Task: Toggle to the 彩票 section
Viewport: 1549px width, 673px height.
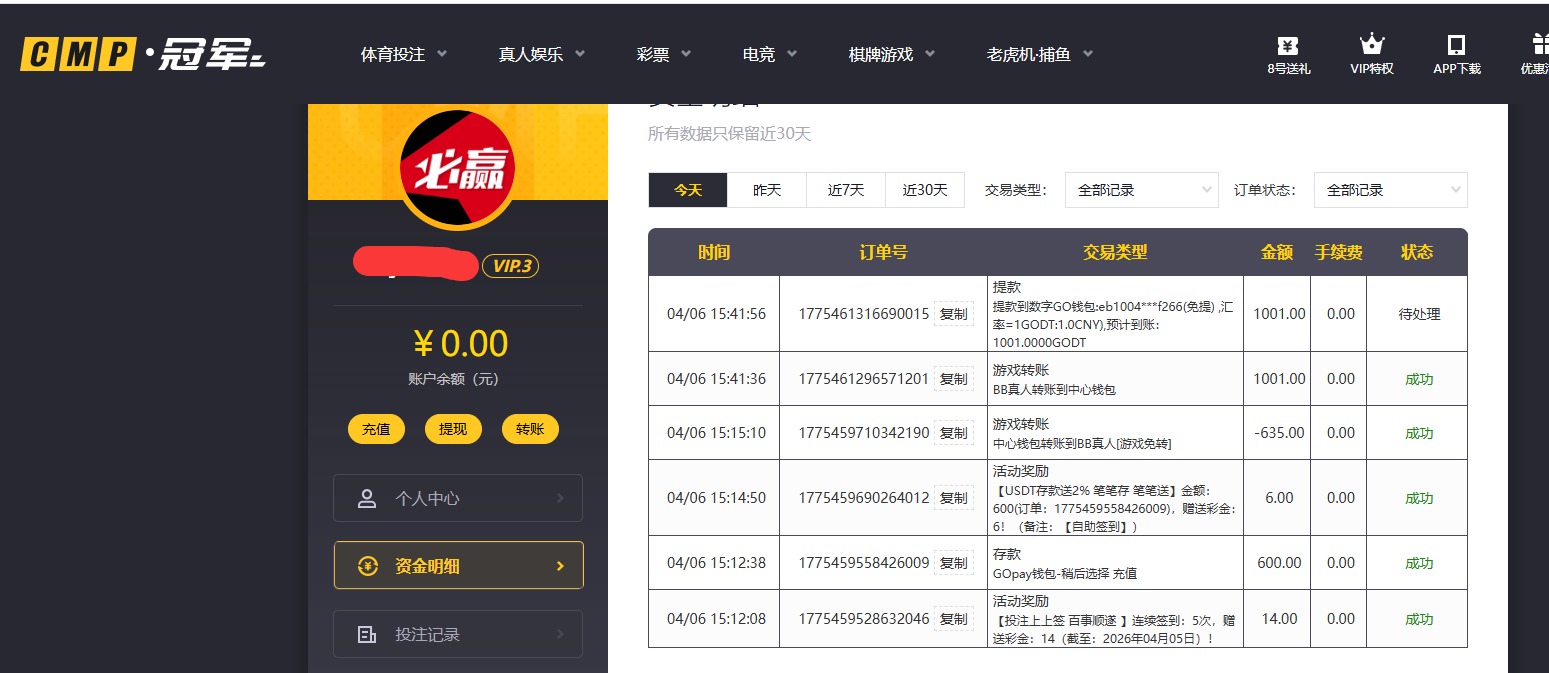Action: [x=655, y=55]
